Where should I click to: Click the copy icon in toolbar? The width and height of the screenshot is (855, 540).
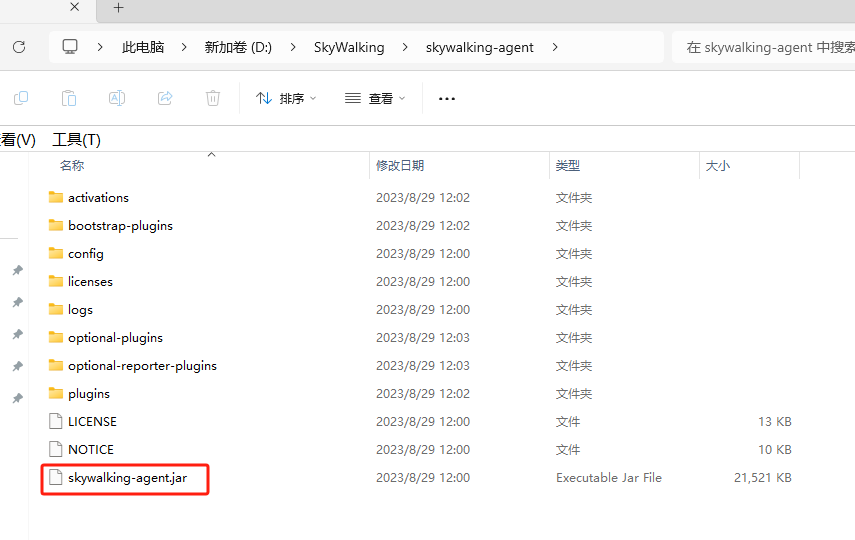21,98
